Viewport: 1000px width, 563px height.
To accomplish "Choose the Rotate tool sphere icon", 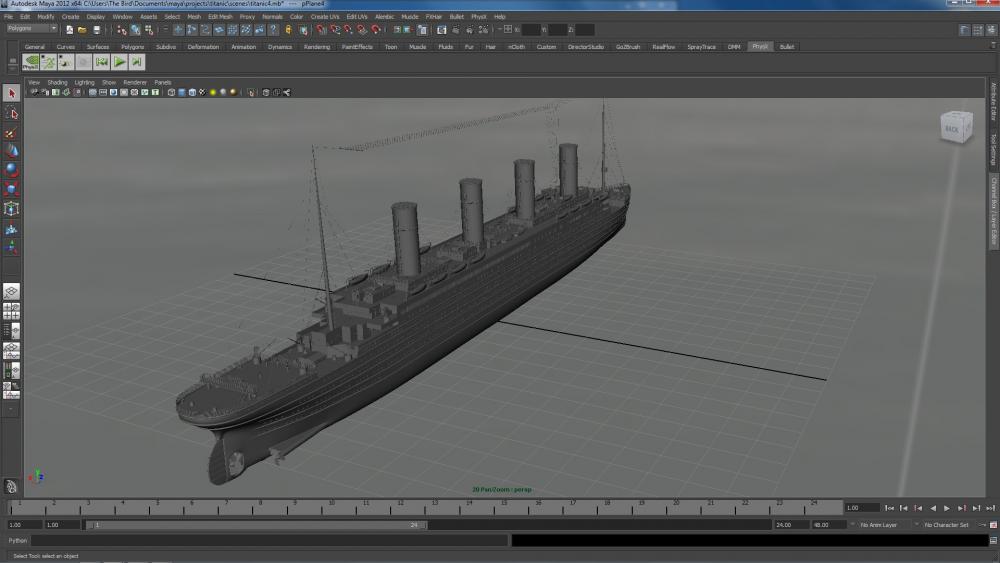I will click(11, 170).
